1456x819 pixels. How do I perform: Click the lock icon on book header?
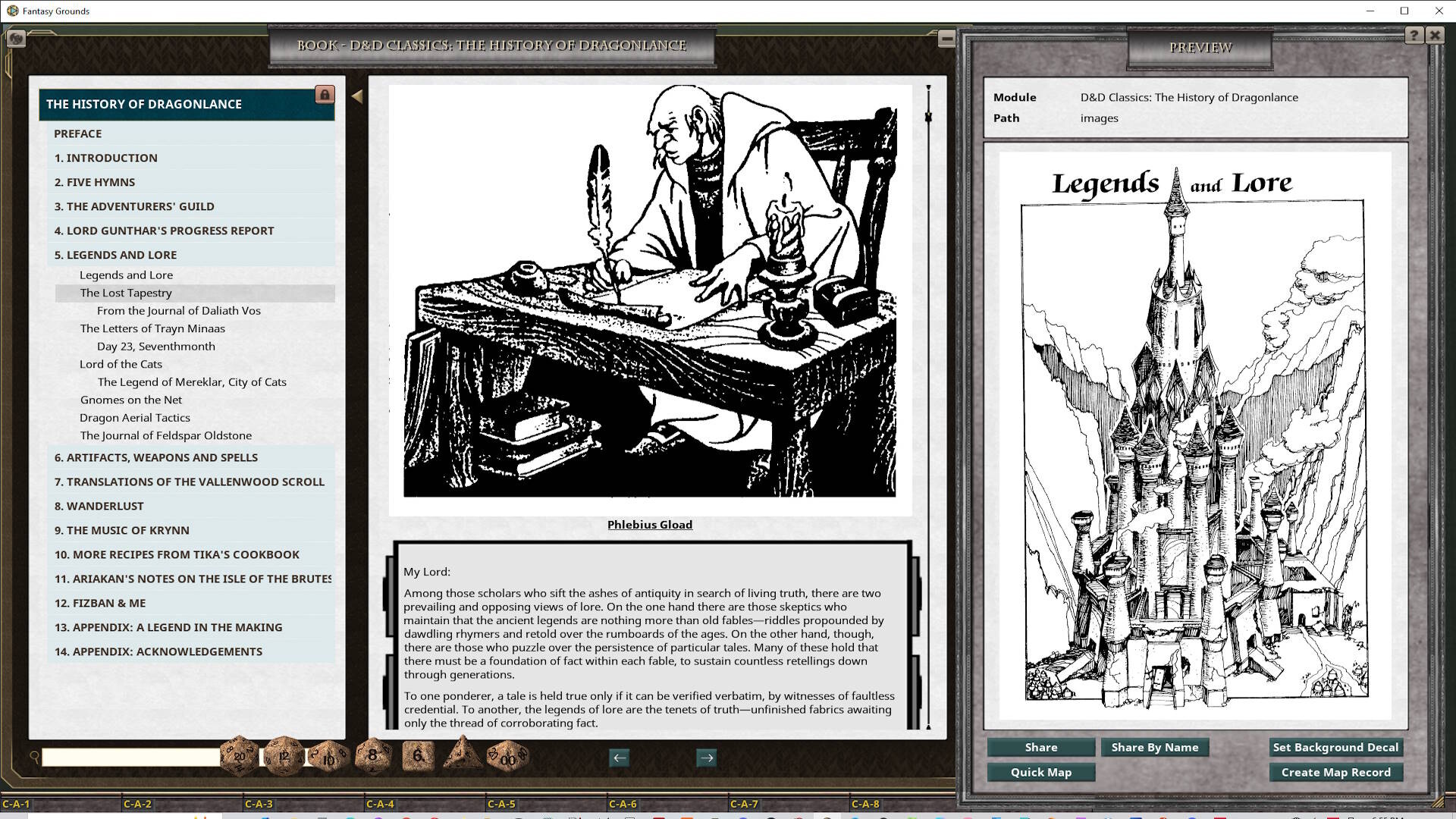point(325,95)
